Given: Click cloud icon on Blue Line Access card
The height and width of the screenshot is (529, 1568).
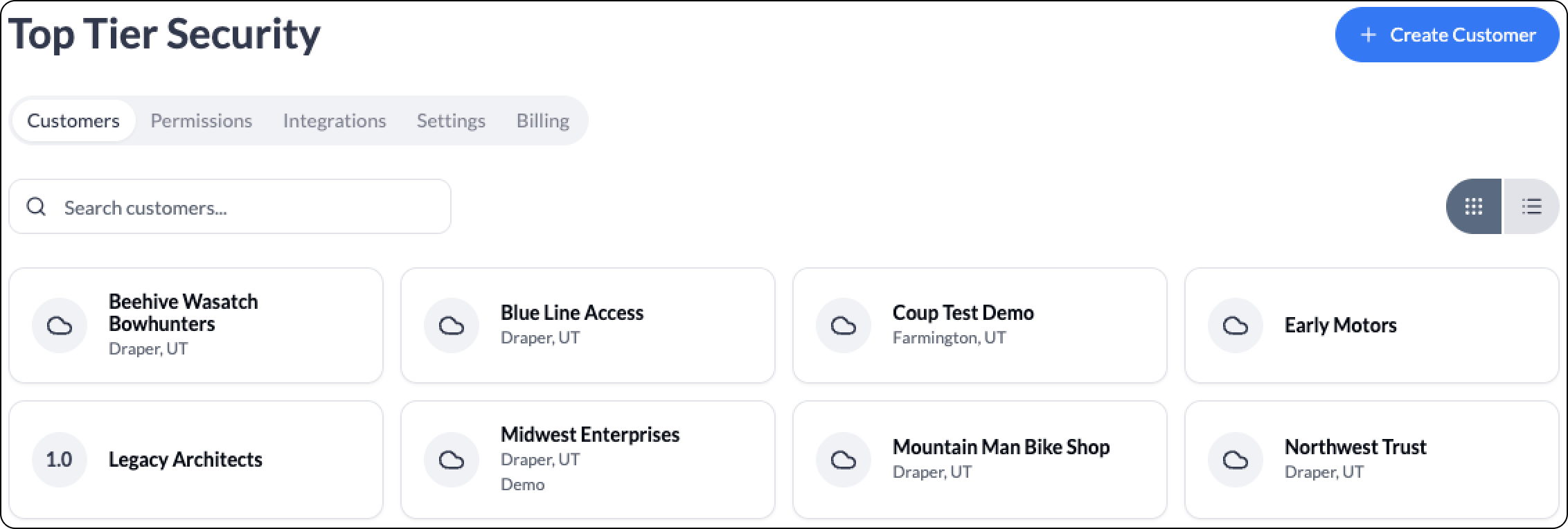Looking at the screenshot, I should [452, 325].
